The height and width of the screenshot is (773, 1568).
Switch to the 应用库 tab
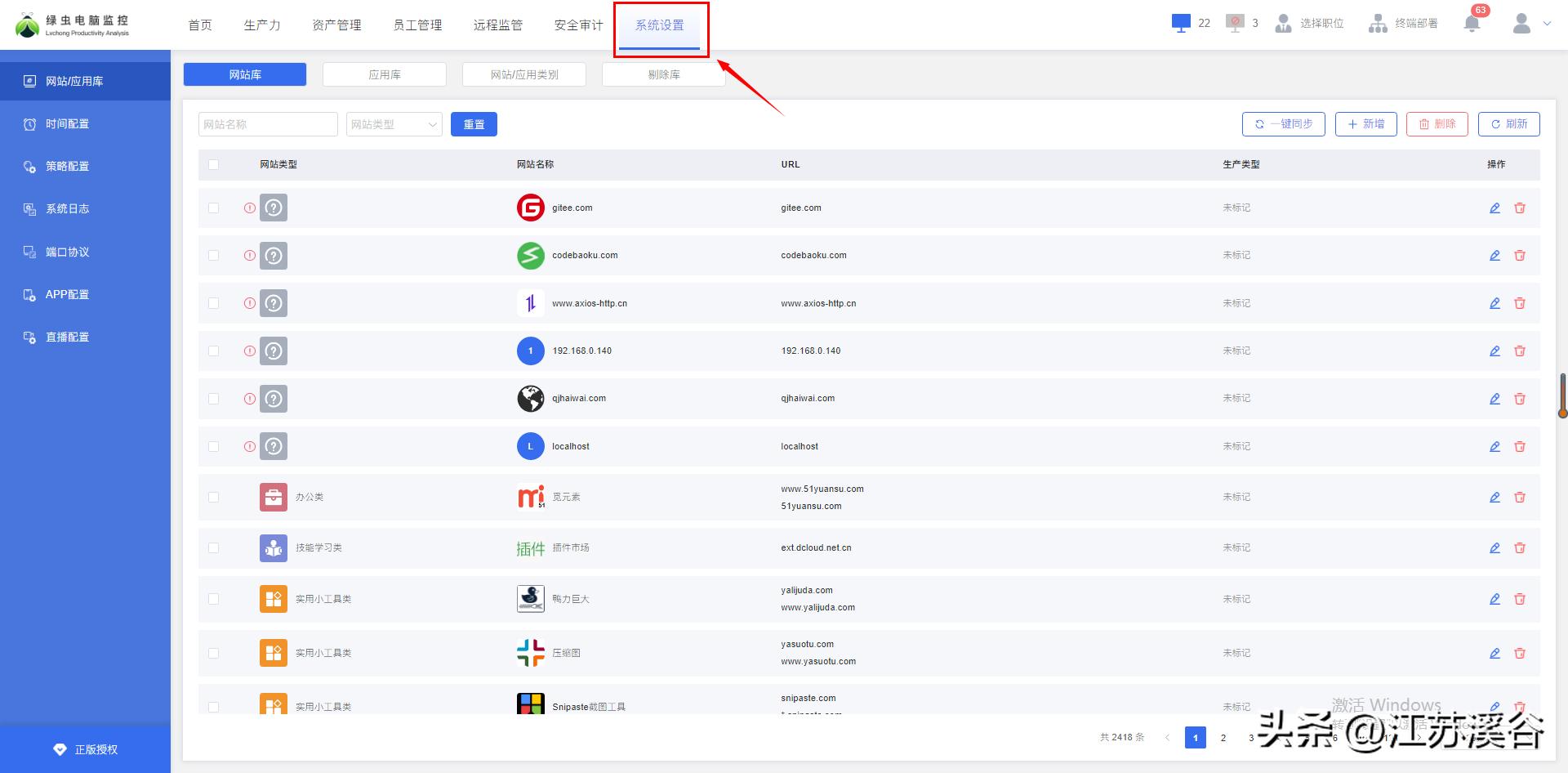[384, 74]
